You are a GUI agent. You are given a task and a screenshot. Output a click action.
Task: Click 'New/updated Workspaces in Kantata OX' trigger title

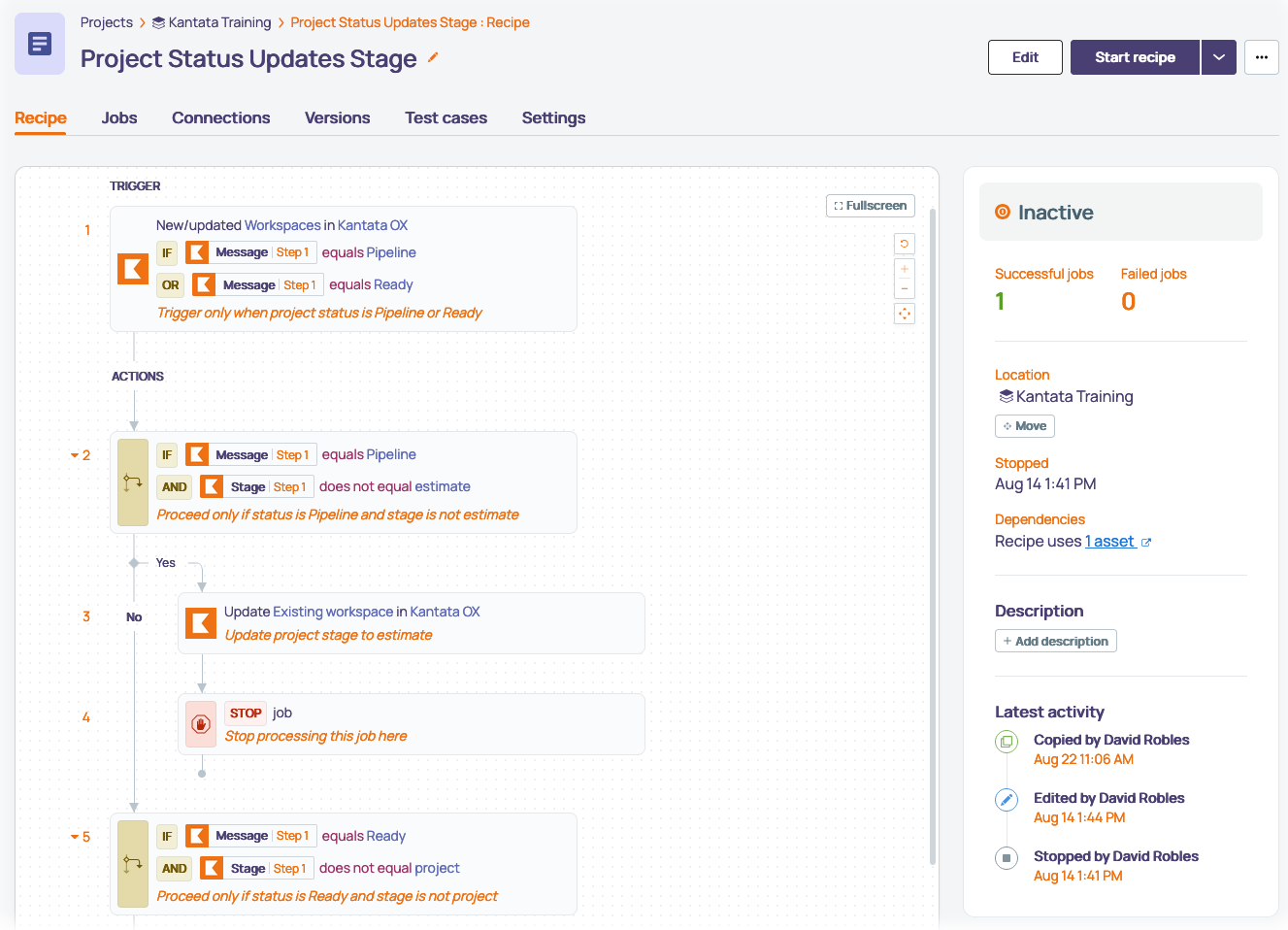coord(281,225)
